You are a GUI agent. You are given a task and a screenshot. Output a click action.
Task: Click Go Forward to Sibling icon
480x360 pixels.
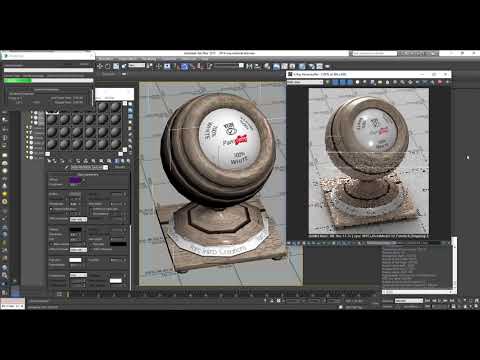pos(128,161)
